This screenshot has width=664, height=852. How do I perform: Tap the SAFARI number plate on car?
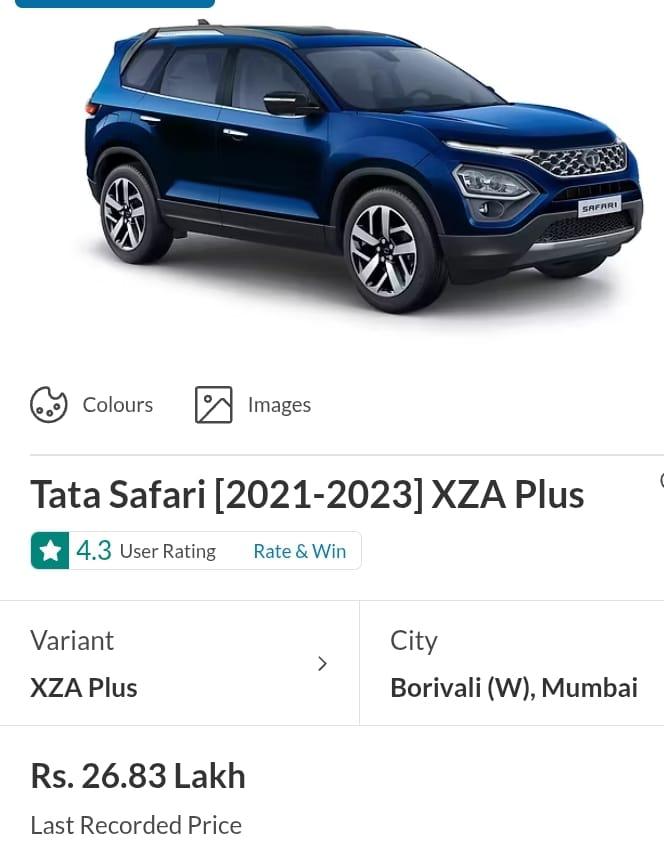pyautogui.click(x=600, y=206)
